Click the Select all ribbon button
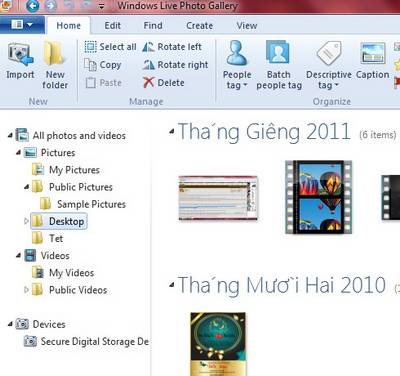400x376 pixels. [110, 47]
